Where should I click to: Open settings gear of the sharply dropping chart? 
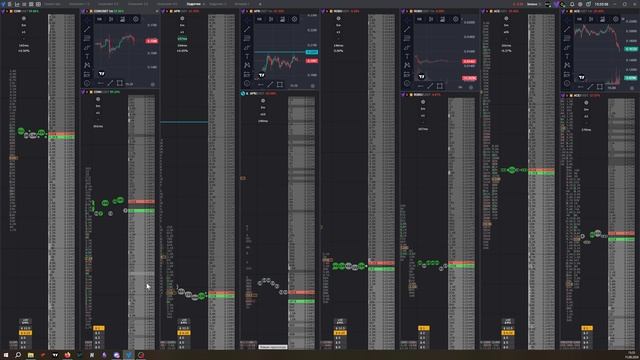tap(616, 19)
